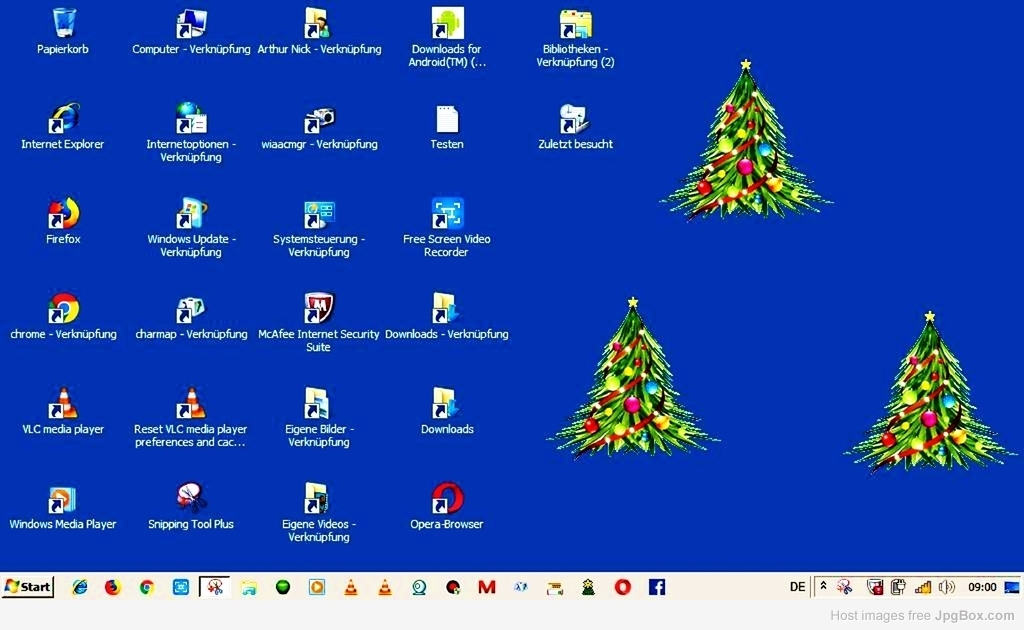Click the 09:00 clock

982,587
